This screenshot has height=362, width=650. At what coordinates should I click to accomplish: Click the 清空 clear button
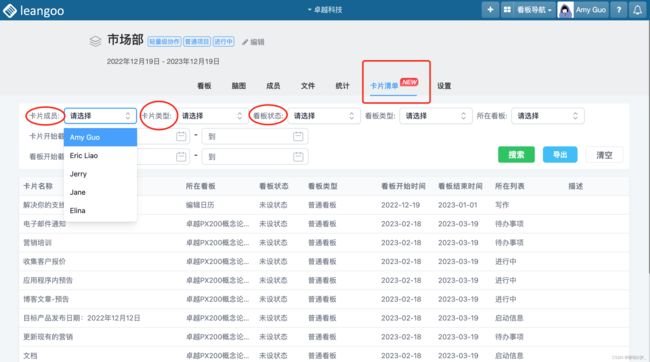(604, 155)
